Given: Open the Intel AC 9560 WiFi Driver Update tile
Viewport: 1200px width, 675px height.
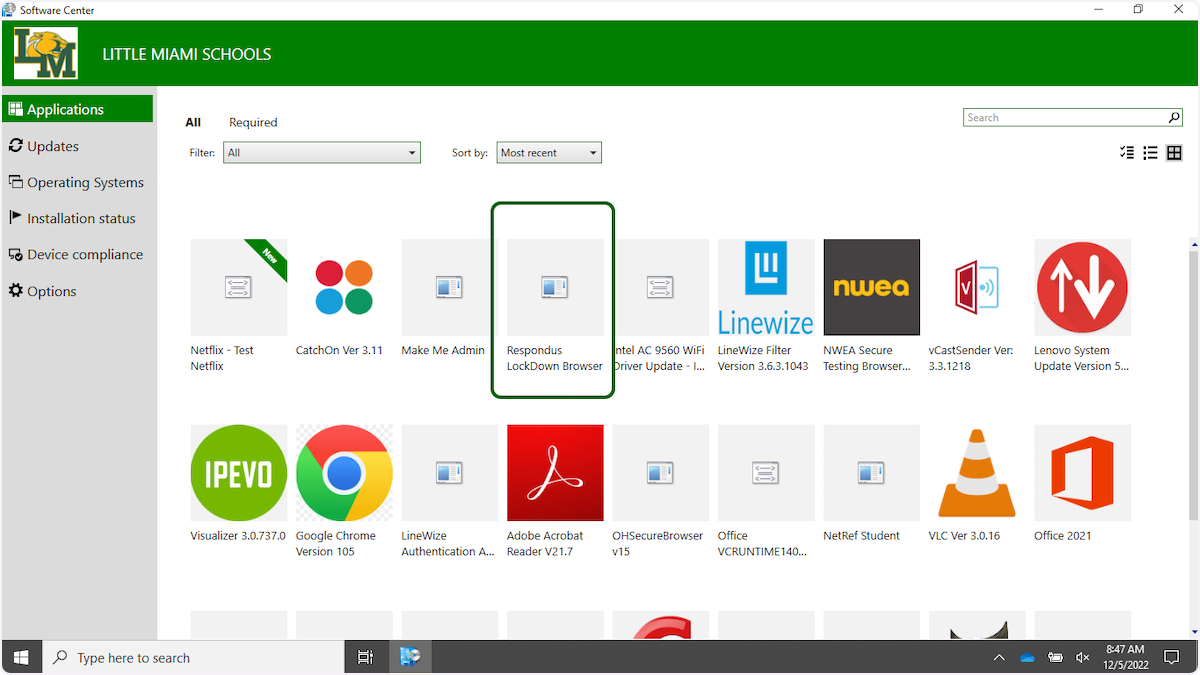Looking at the screenshot, I should 661,288.
